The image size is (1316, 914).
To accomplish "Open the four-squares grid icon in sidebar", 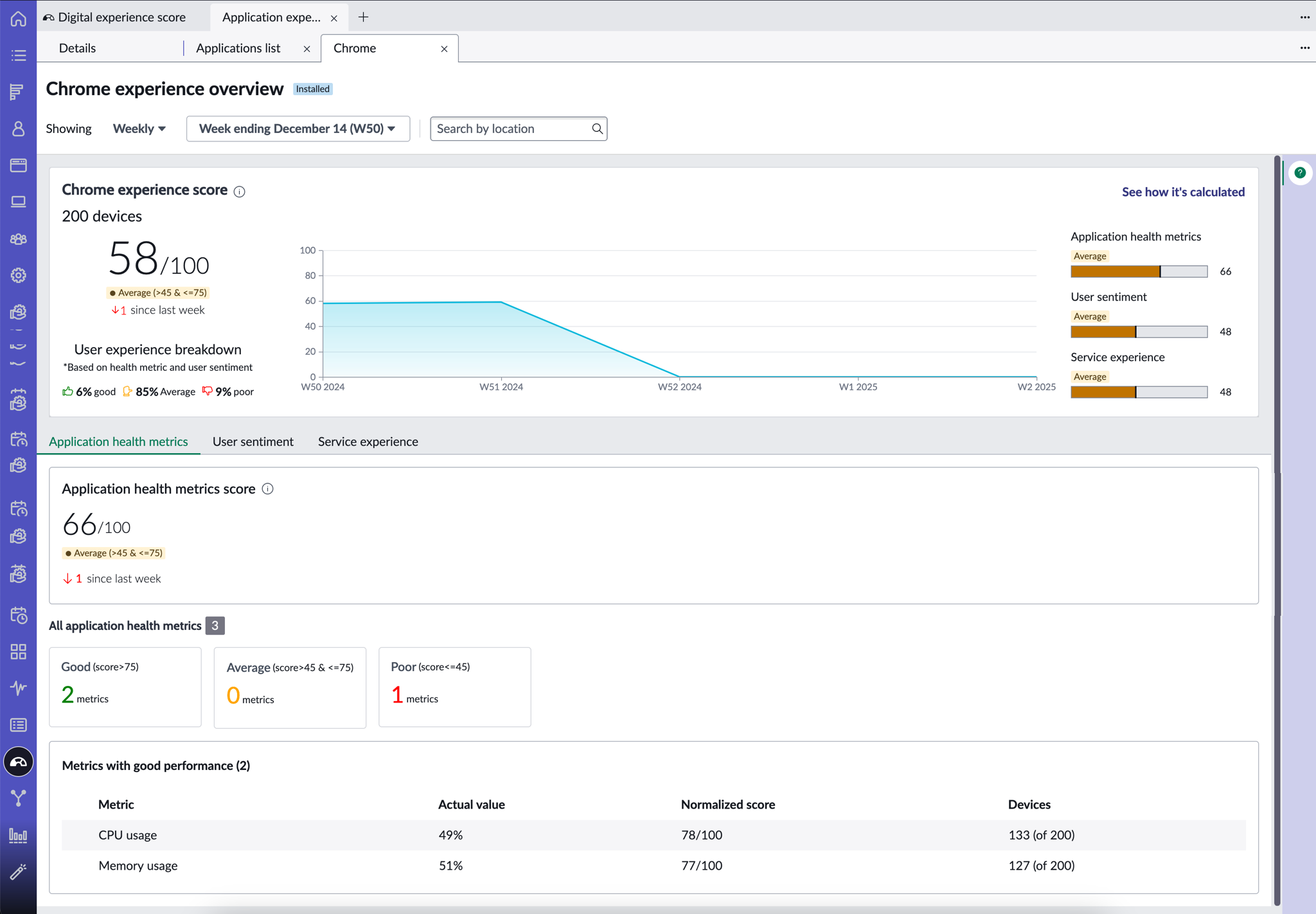I will click(19, 652).
